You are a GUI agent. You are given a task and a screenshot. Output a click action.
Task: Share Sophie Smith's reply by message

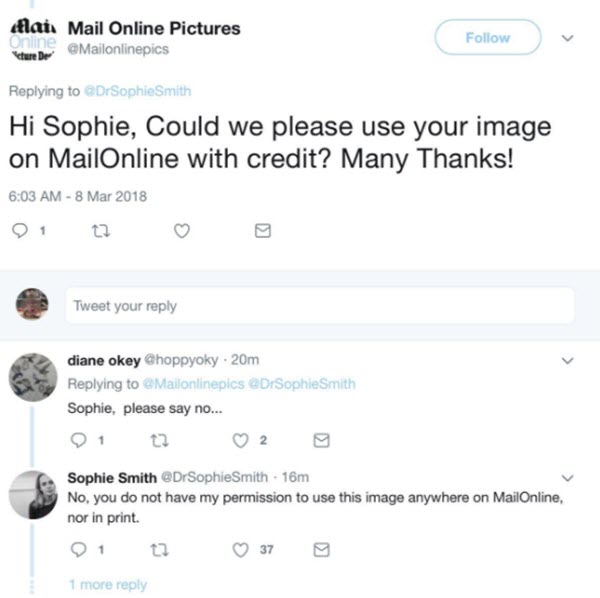[320, 548]
